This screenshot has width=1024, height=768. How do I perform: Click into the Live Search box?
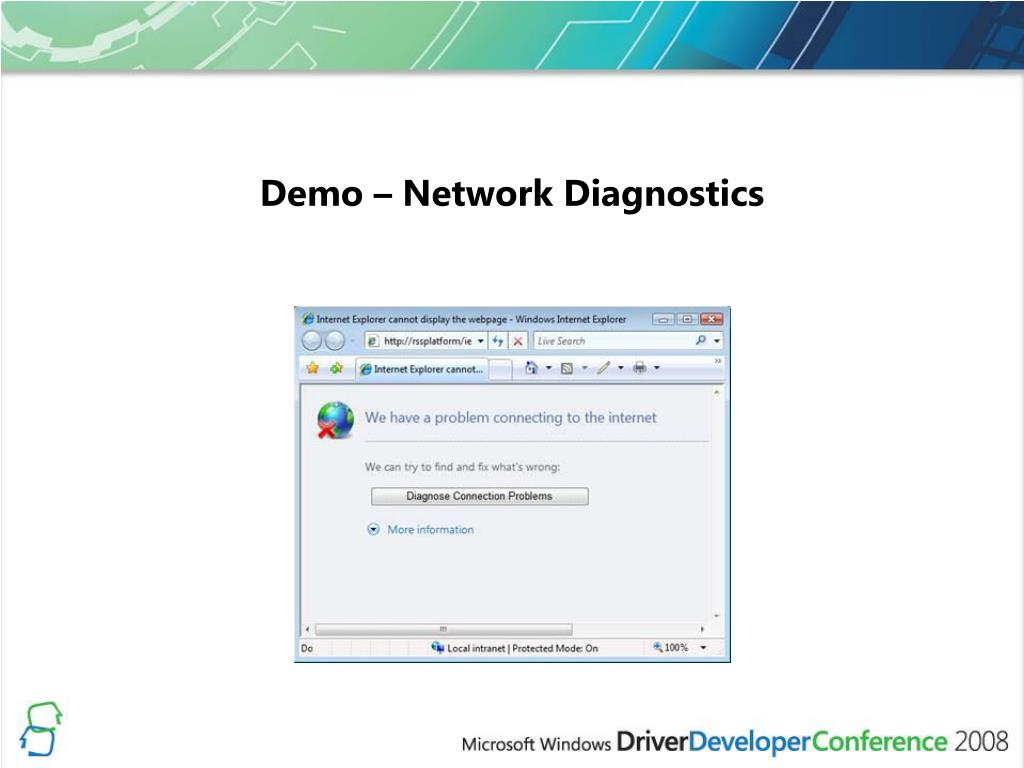[613, 341]
